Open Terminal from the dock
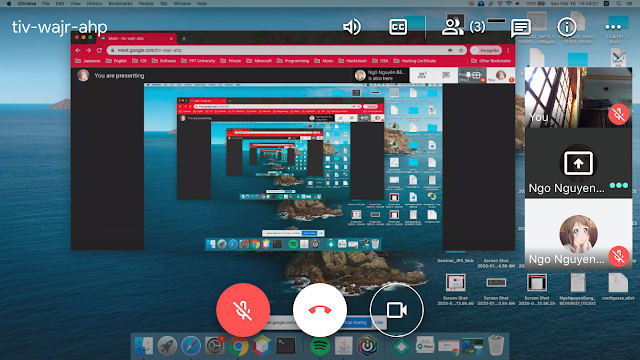Viewport: 640px width, 360px height. pyautogui.click(x=286, y=346)
